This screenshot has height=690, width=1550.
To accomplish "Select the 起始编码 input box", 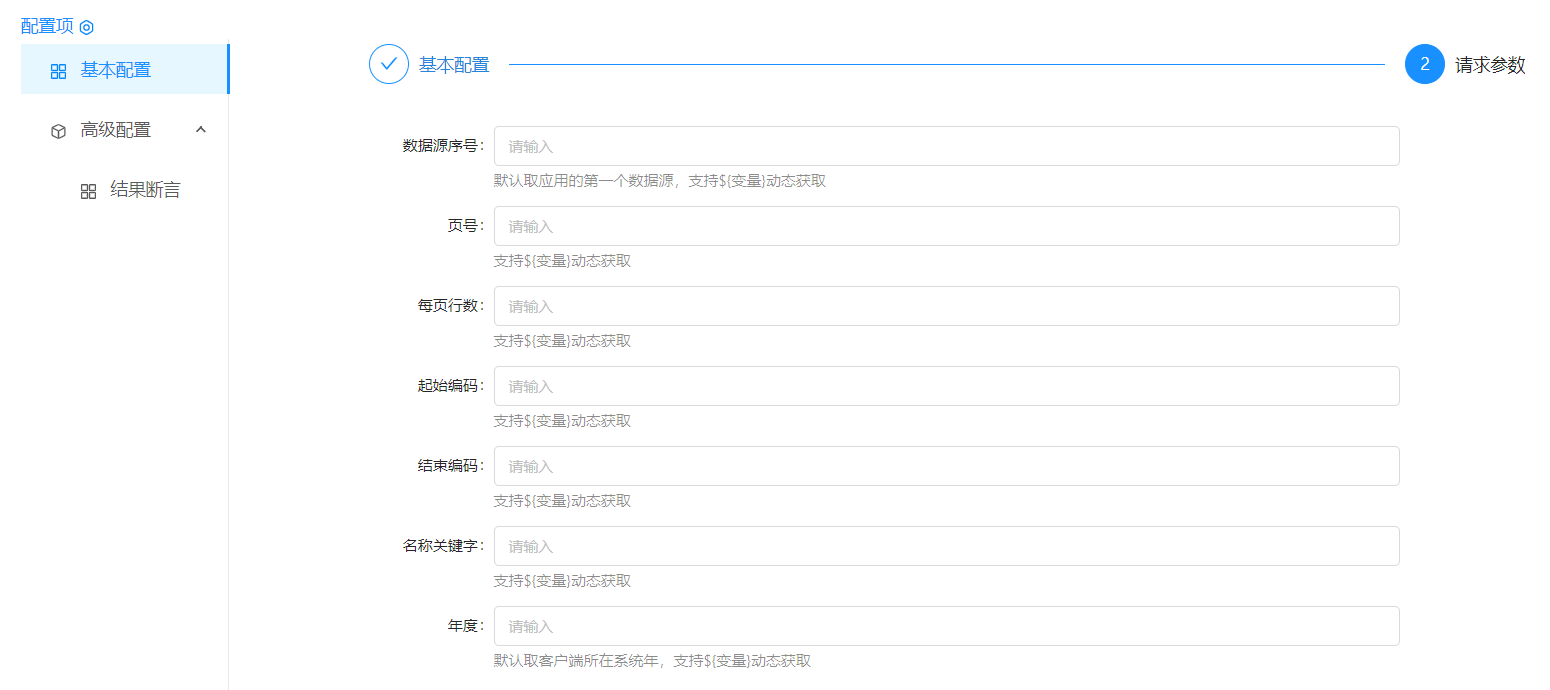I will pos(946,386).
